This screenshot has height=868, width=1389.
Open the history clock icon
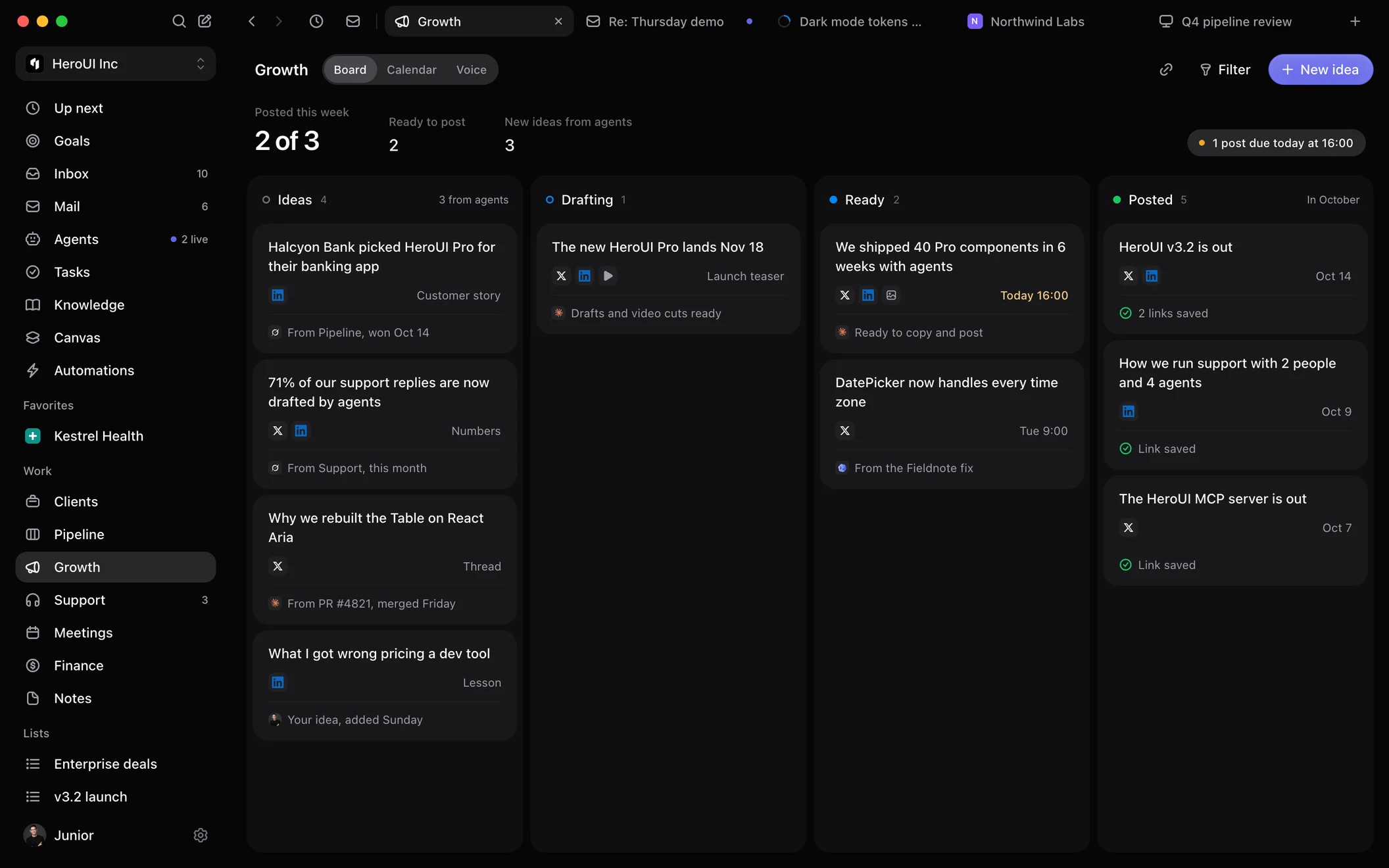316,21
